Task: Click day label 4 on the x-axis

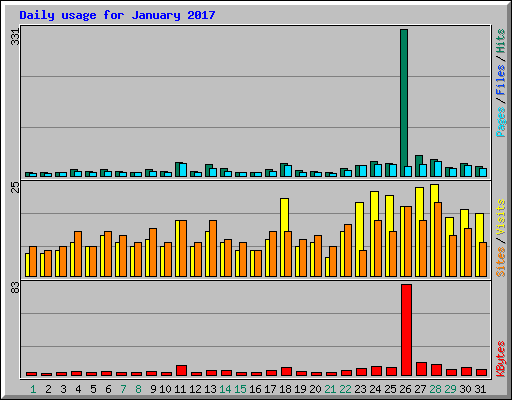Action: [78, 389]
